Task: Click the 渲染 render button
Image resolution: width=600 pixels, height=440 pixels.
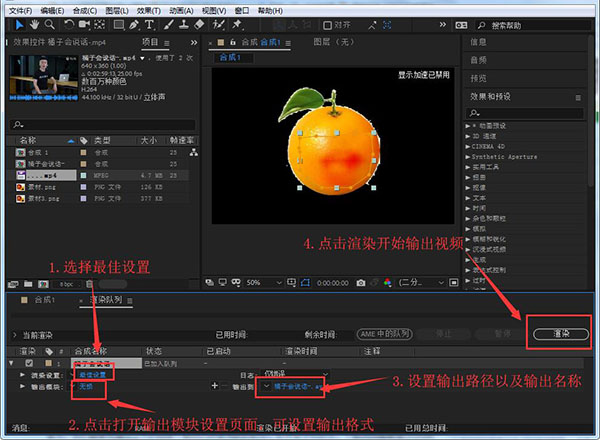Action: (x=560, y=334)
